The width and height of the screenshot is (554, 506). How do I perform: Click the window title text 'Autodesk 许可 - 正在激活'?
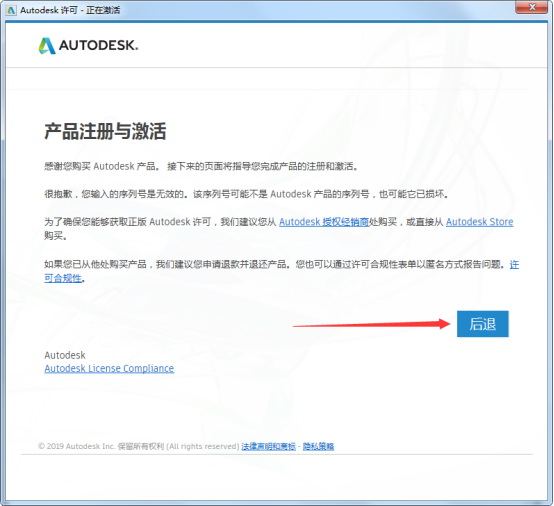pos(70,10)
